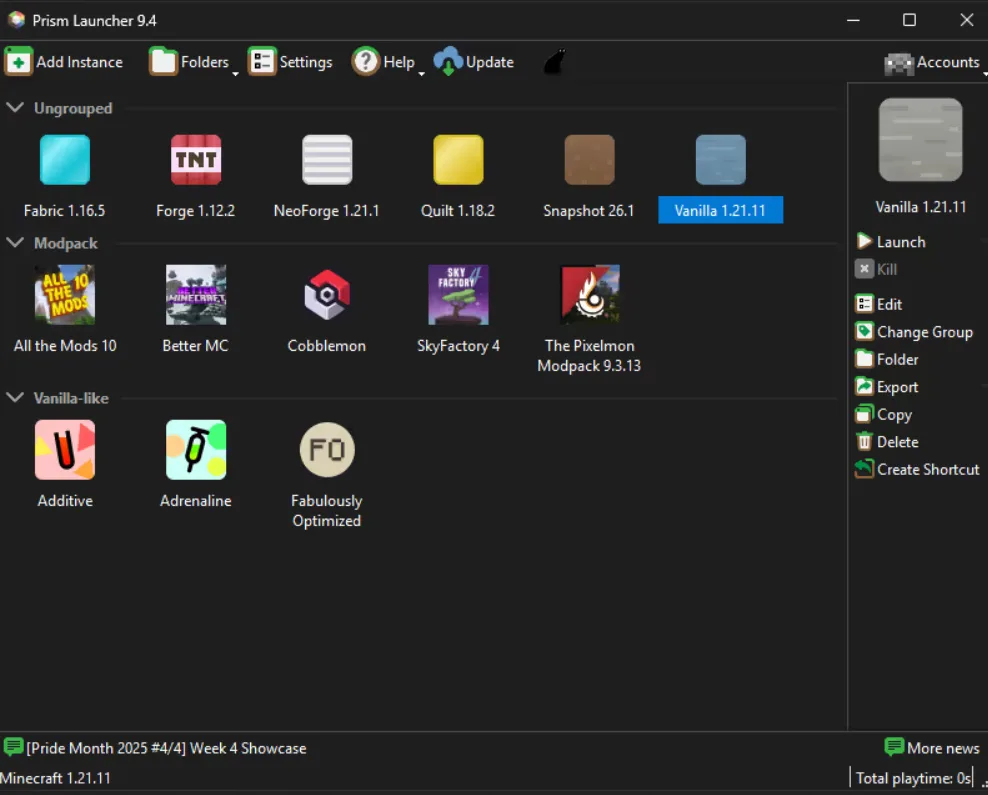
Task: Select the Quilt 1.18.2 gold block icon
Action: coord(458,159)
